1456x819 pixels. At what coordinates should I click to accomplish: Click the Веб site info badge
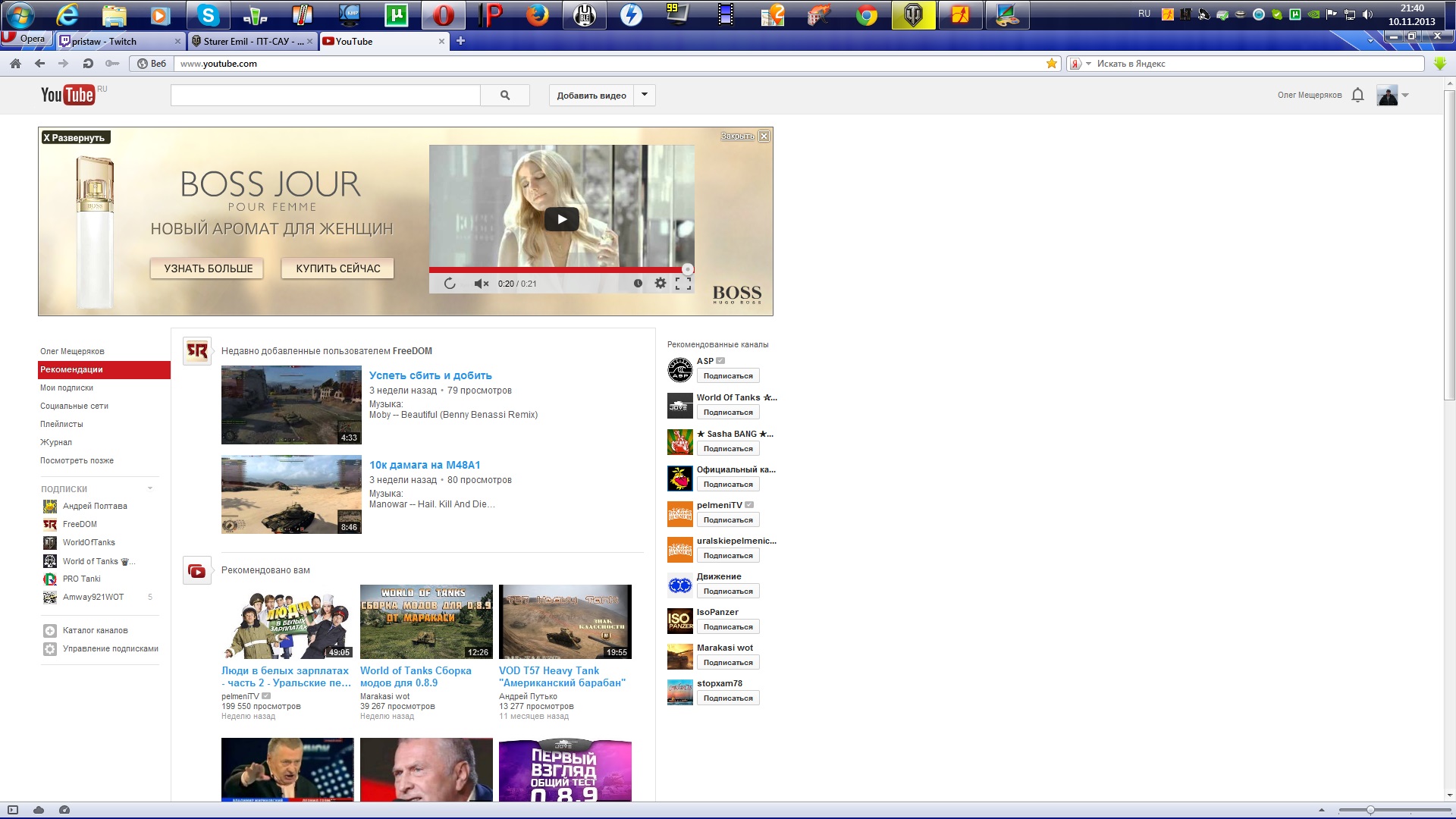tap(152, 64)
